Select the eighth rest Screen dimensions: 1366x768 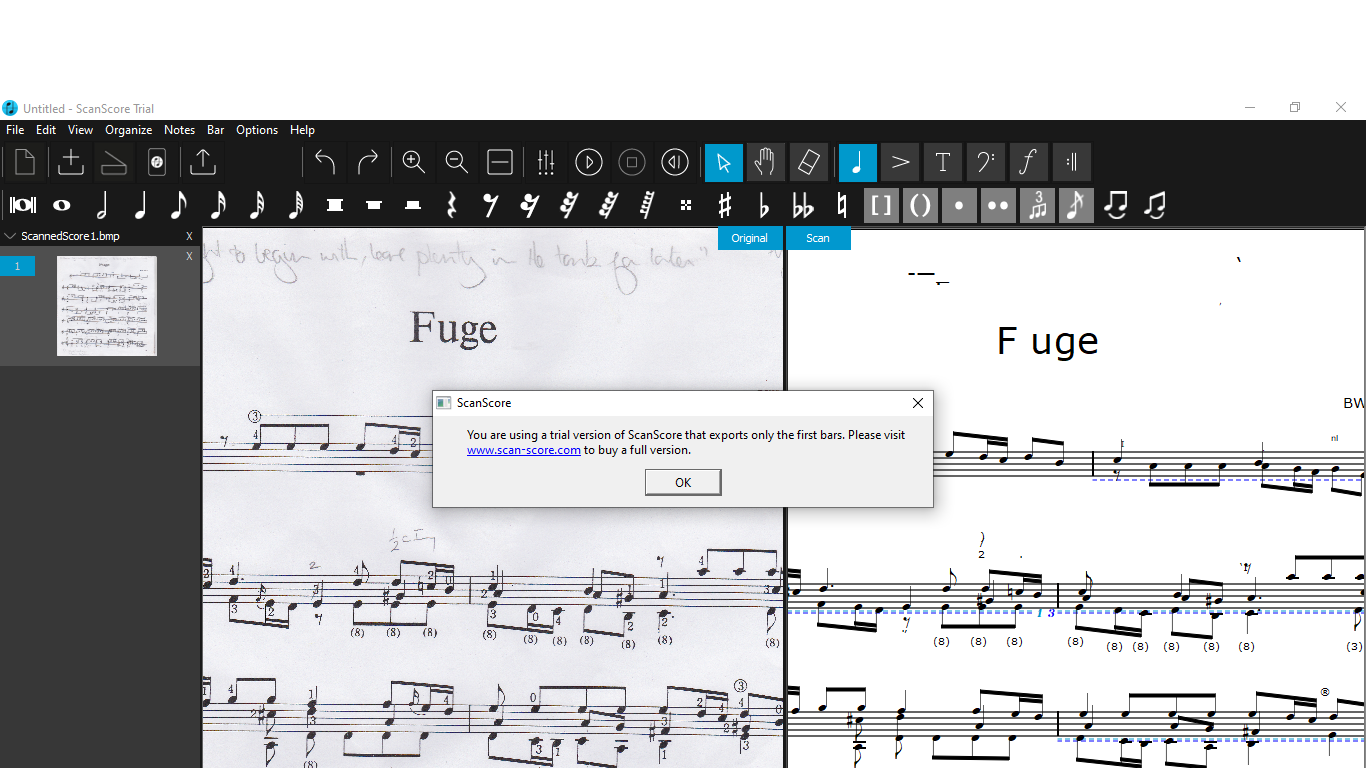coord(491,205)
